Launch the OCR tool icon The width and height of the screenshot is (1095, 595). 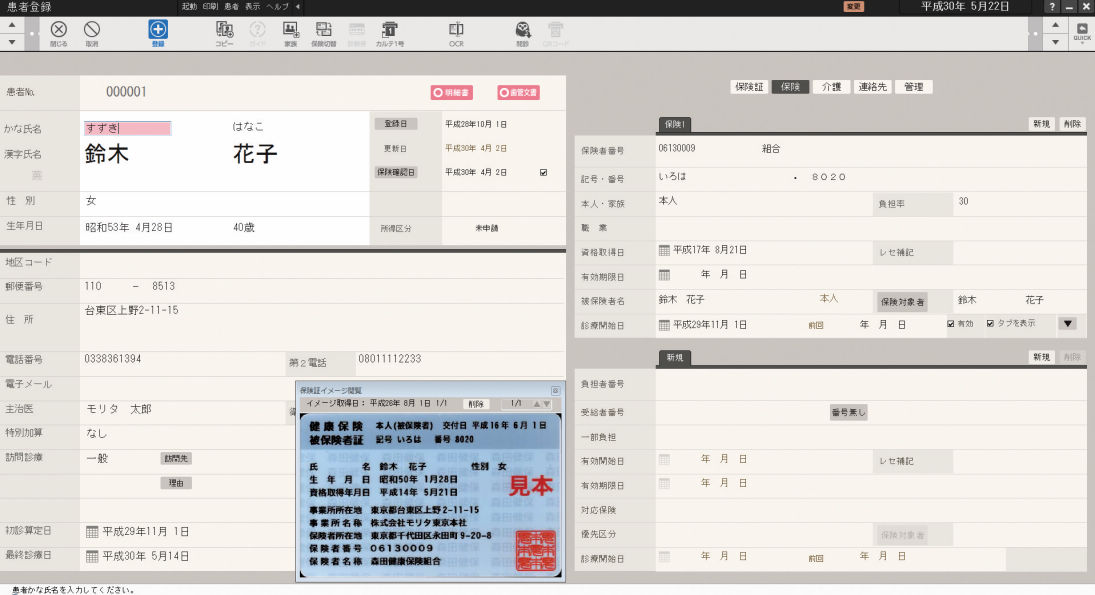click(x=456, y=31)
